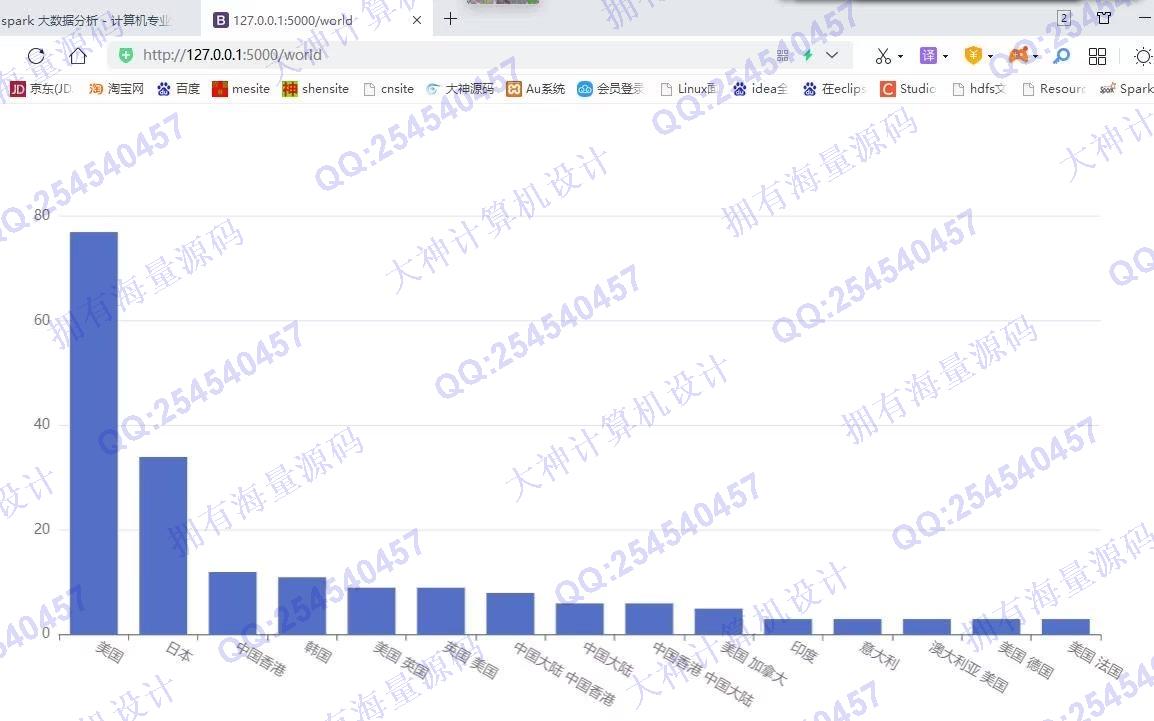The width and height of the screenshot is (1154, 721).
Task: Open the scissors screenshot tool
Action: [883, 56]
